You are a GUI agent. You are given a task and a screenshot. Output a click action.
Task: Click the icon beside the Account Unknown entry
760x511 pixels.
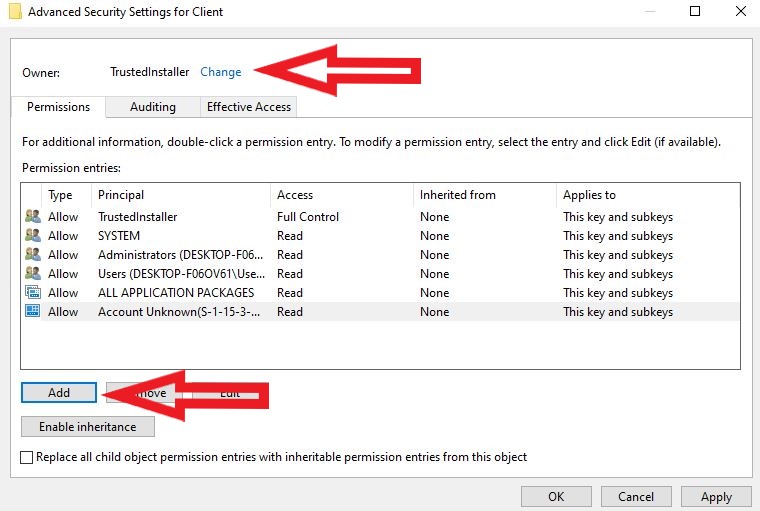(32, 312)
